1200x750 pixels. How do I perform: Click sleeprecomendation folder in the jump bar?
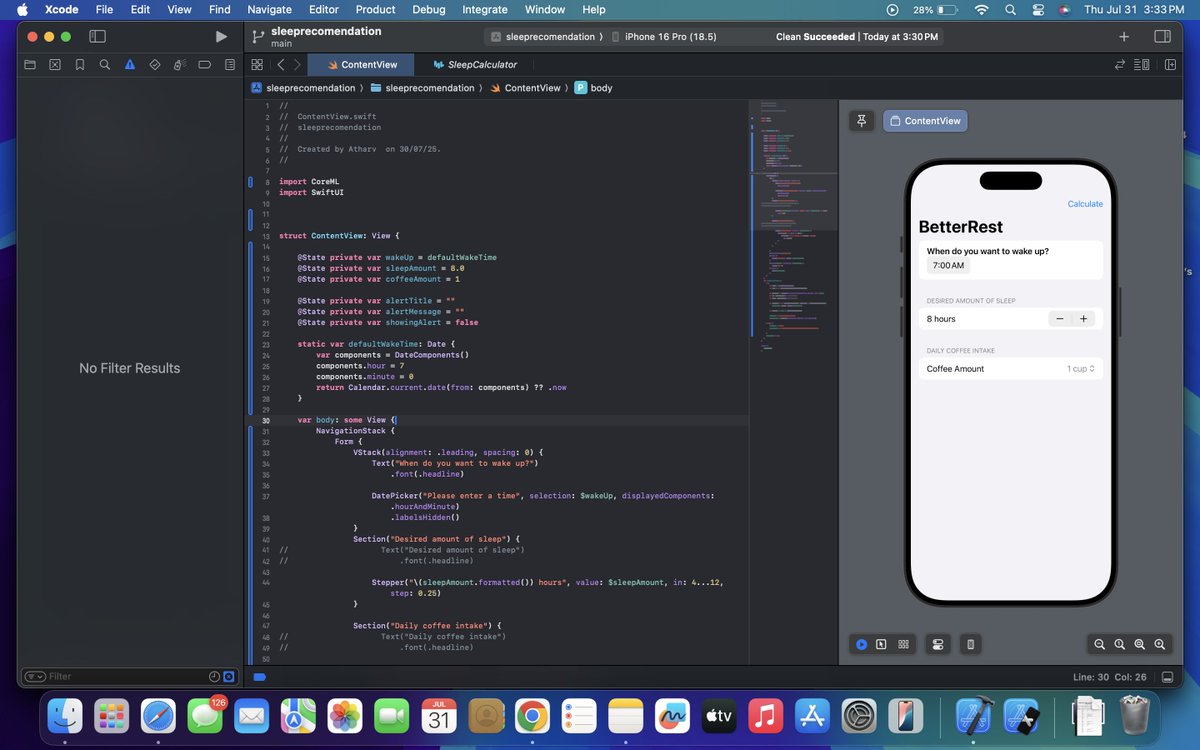[422, 88]
